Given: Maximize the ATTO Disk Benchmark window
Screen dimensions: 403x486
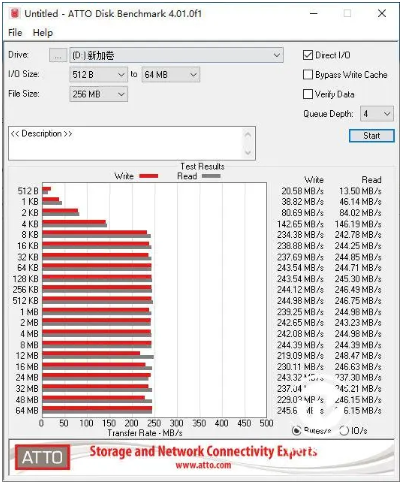Looking at the screenshot, I should [x=347, y=14].
